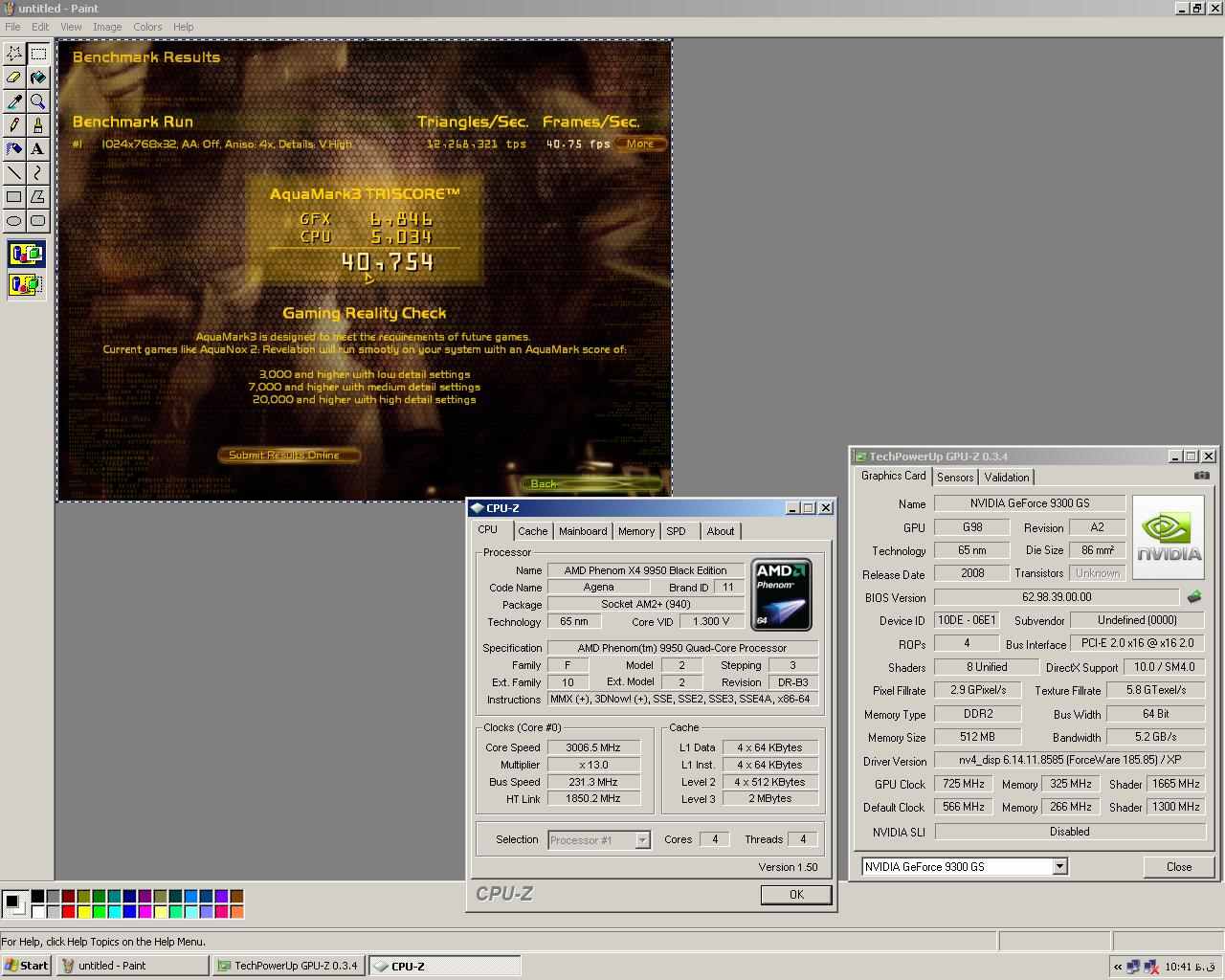Choose the Brush tool in Paint
The height and width of the screenshot is (980, 1225).
coord(38,125)
